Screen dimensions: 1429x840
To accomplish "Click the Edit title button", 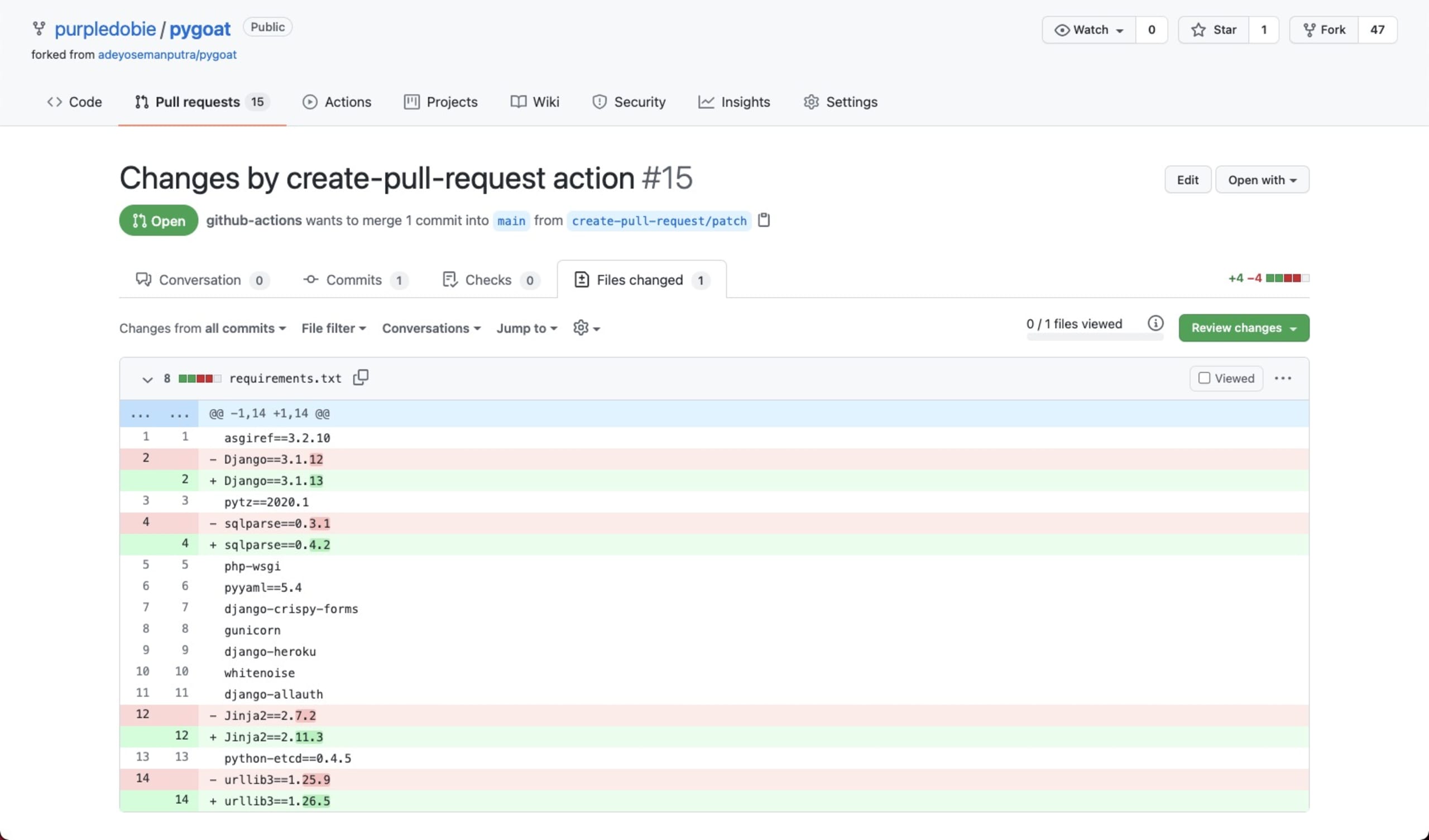I will tap(1187, 180).
